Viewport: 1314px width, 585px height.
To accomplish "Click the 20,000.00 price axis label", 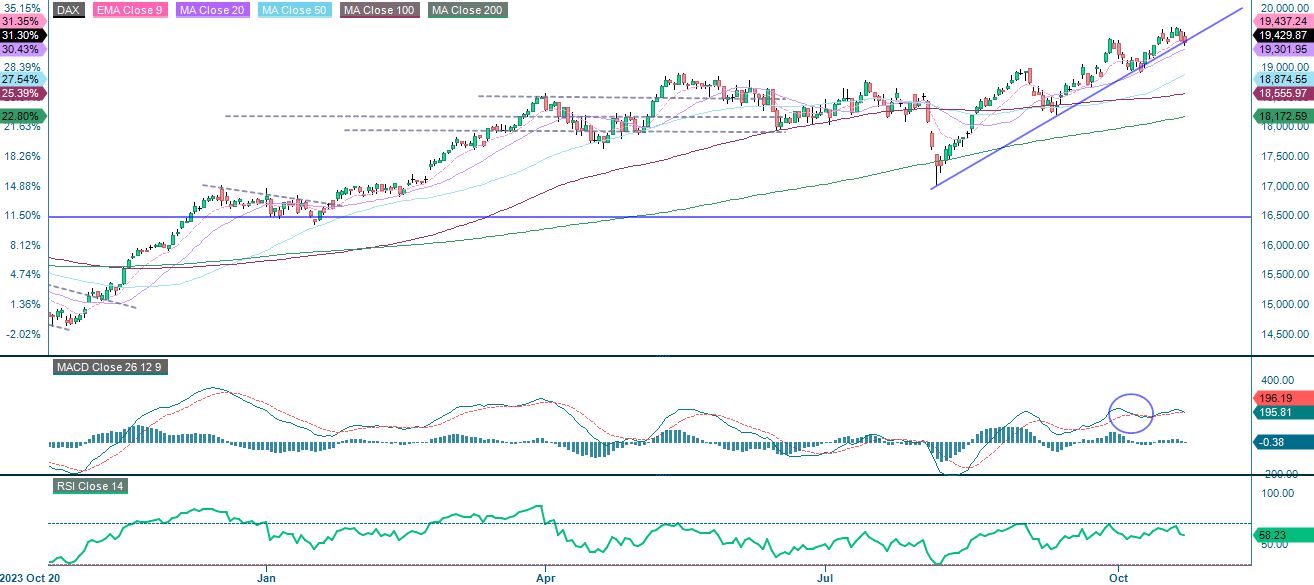I will (1284, 9).
